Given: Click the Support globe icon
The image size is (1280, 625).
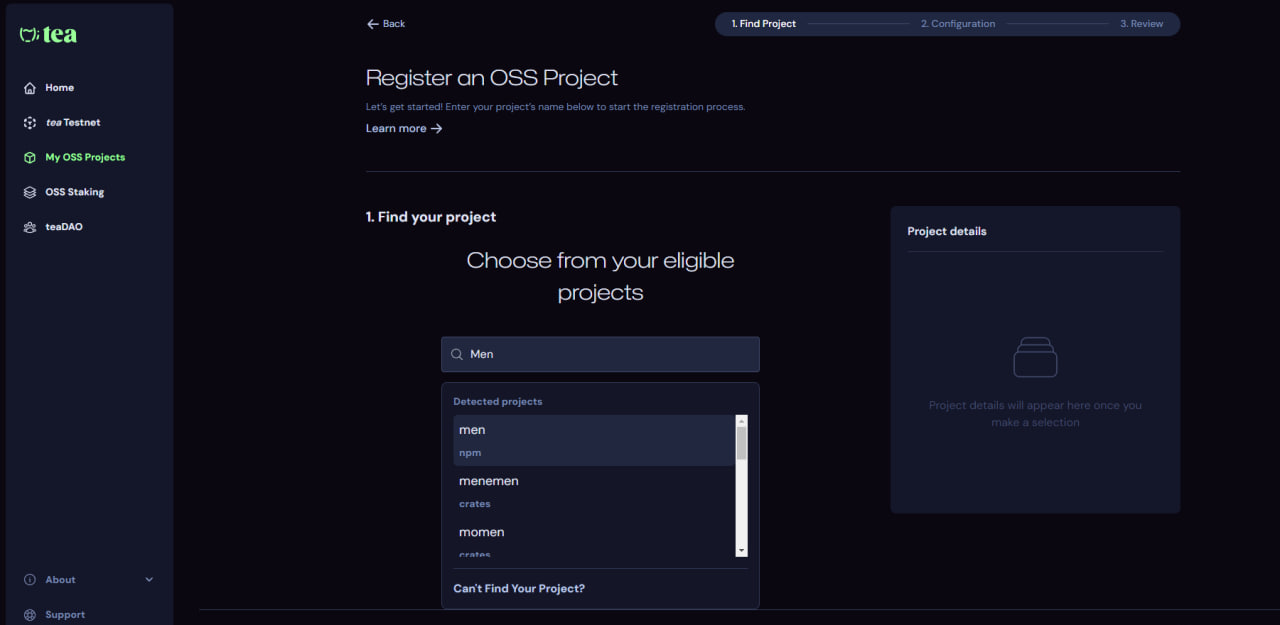Looking at the screenshot, I should click(30, 615).
